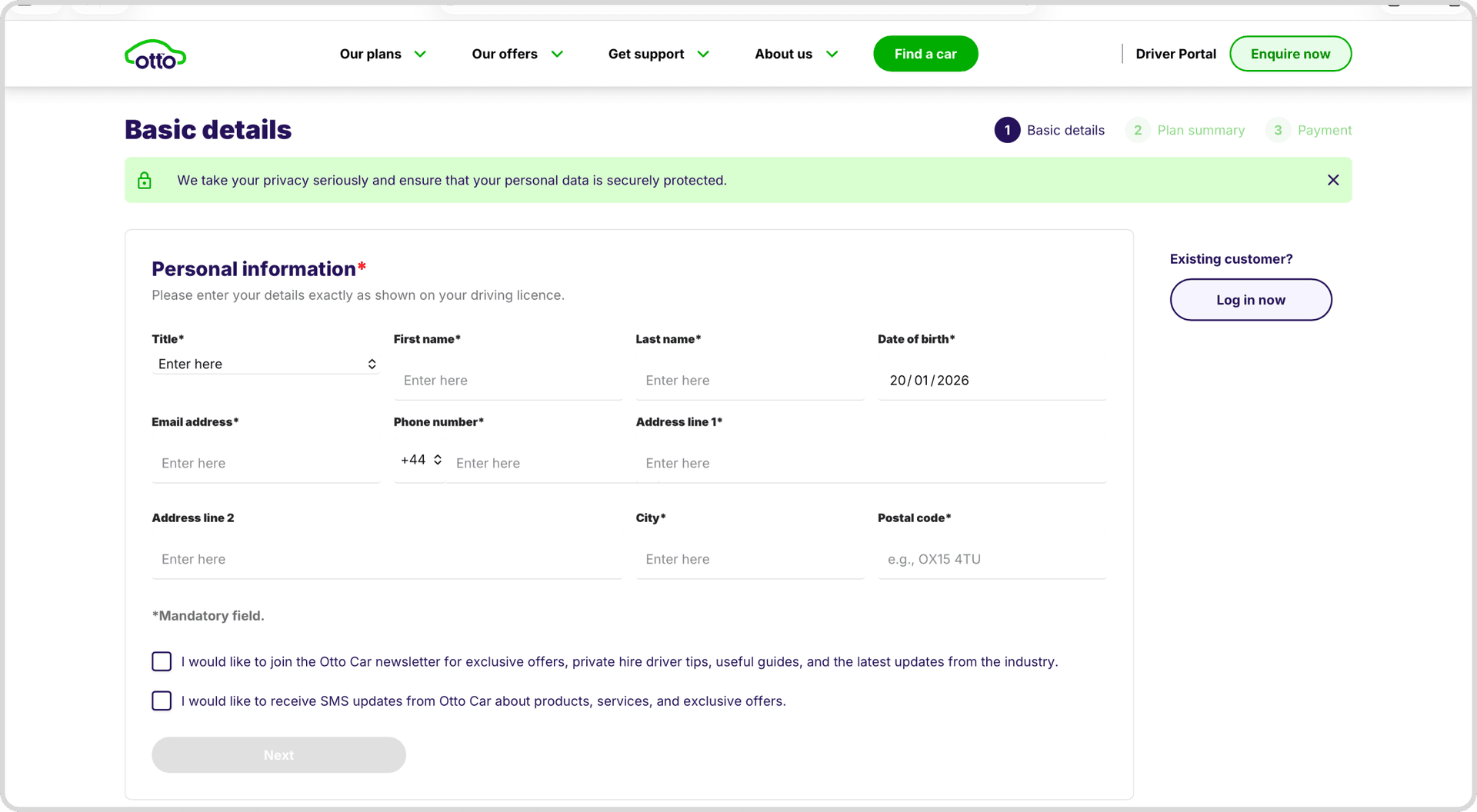The image size is (1477, 812).
Task: Expand the Our plans menu
Action: [x=382, y=54]
